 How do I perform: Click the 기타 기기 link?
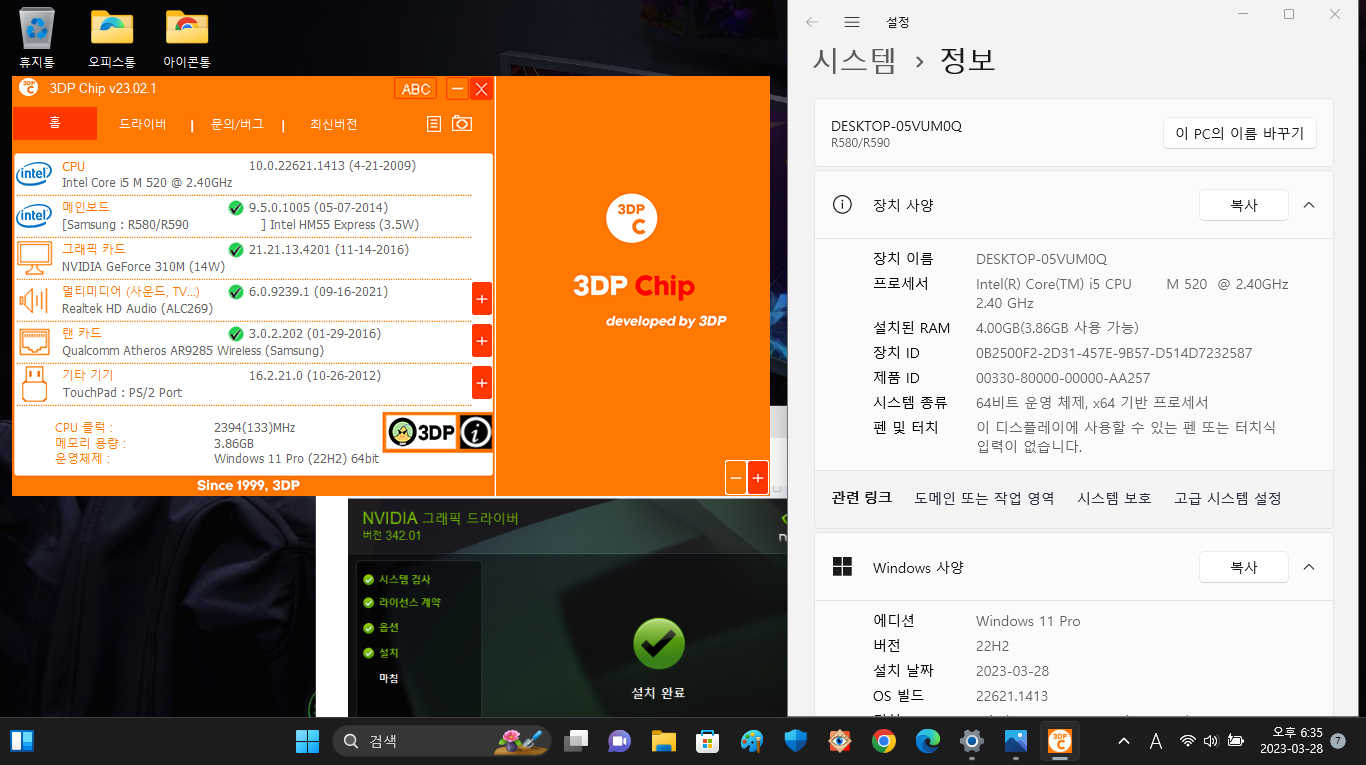pos(87,376)
